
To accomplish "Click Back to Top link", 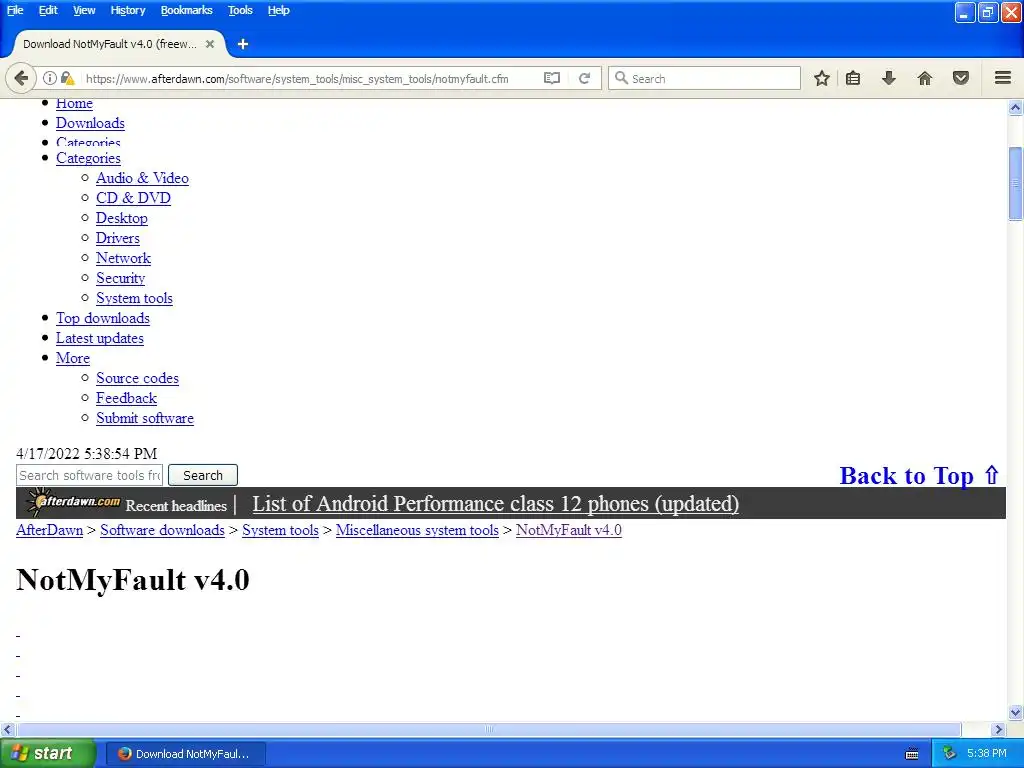I will coord(920,475).
